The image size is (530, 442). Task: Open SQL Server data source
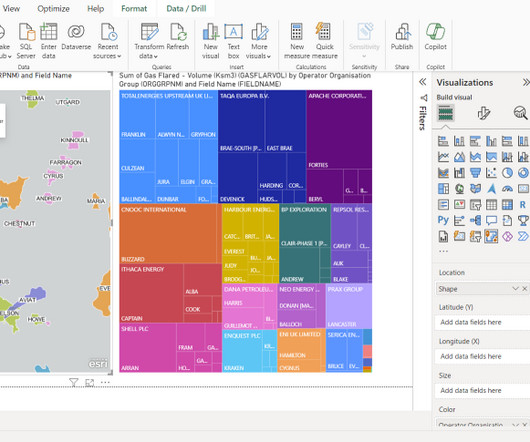tap(26, 41)
